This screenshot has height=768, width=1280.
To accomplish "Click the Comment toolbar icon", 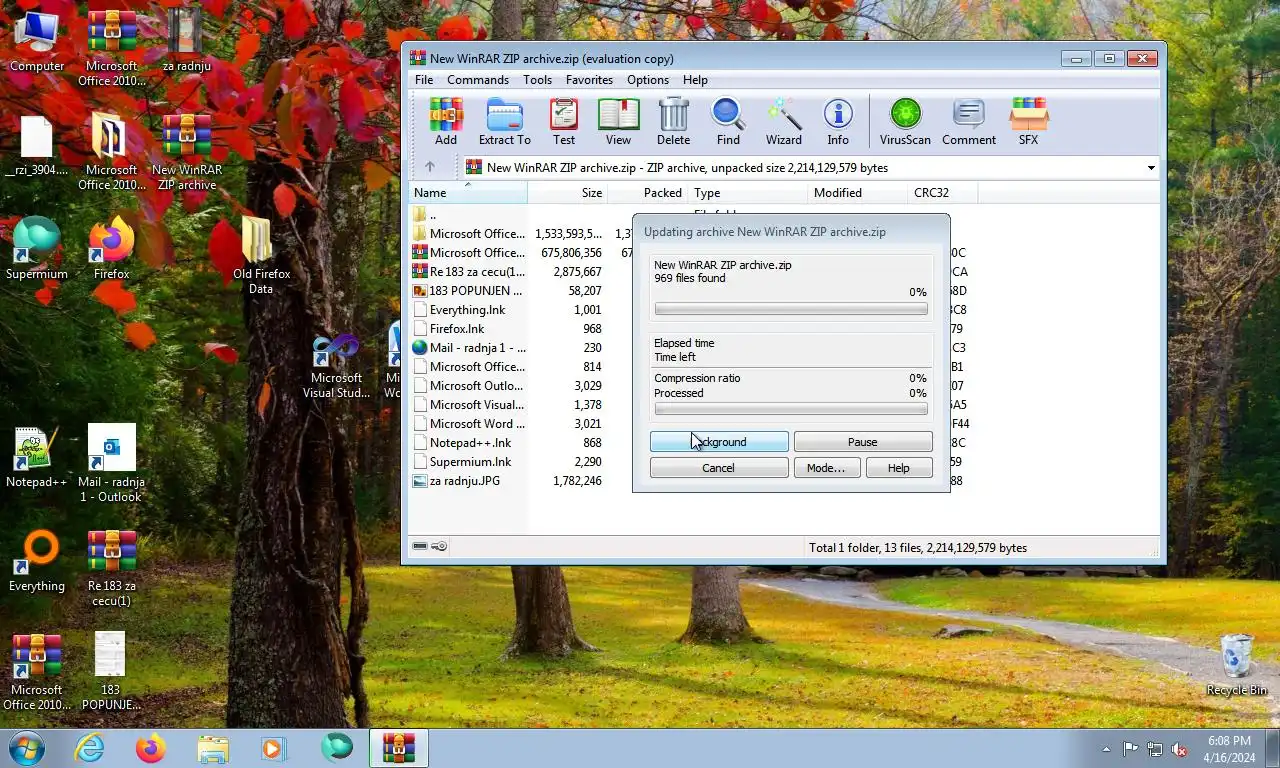I will [968, 122].
